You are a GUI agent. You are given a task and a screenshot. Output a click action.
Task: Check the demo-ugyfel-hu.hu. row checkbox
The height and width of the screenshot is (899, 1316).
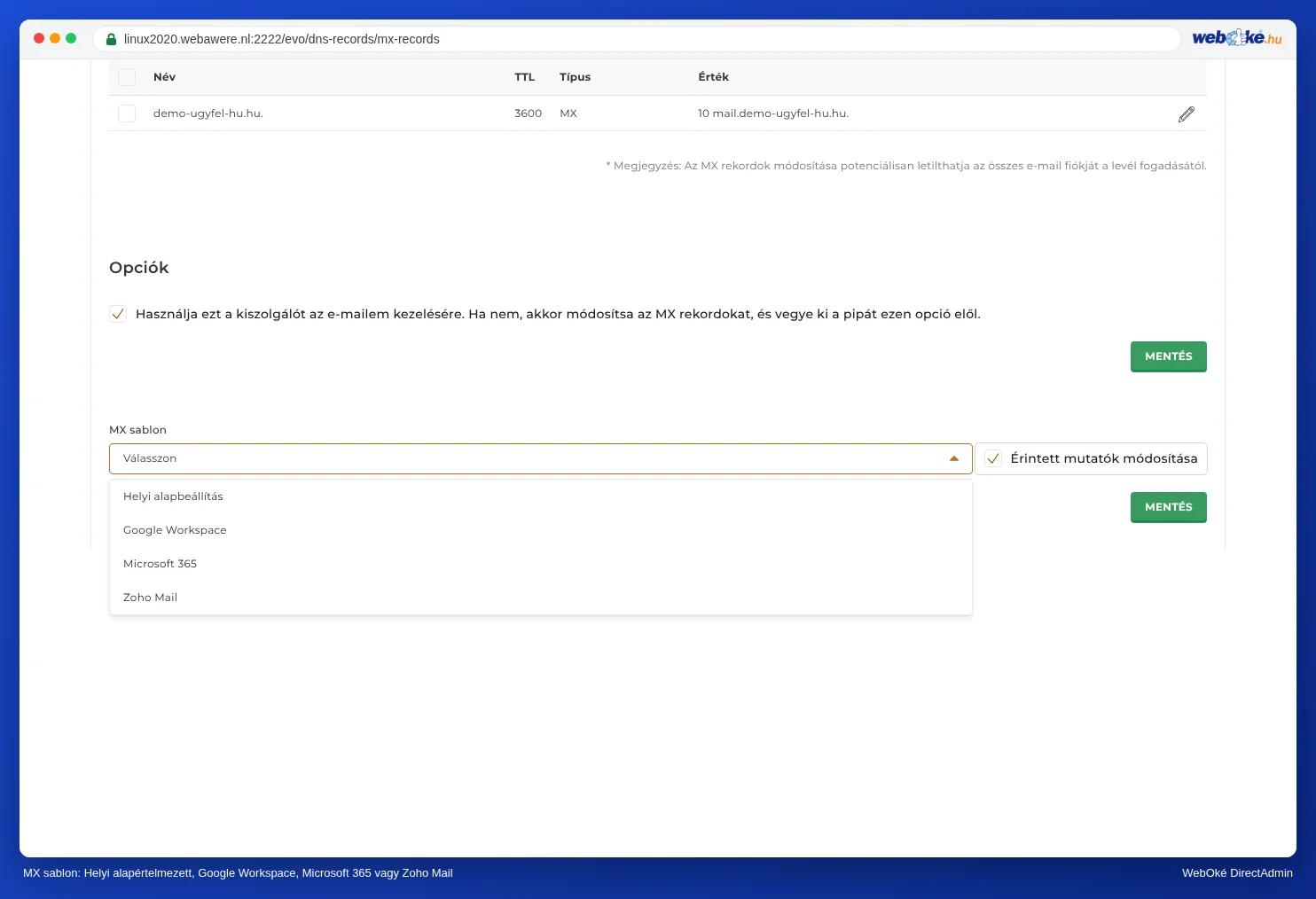[x=127, y=113]
